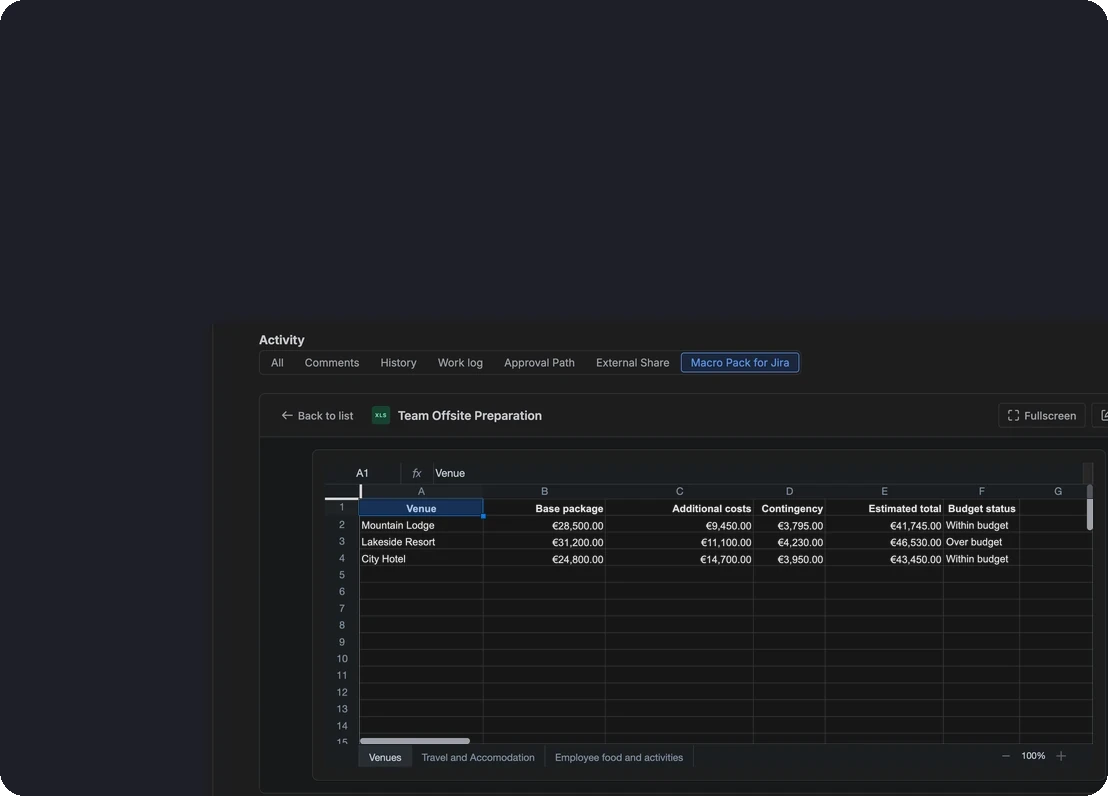
Task: Switch to External Share tab
Action: [x=632, y=363]
